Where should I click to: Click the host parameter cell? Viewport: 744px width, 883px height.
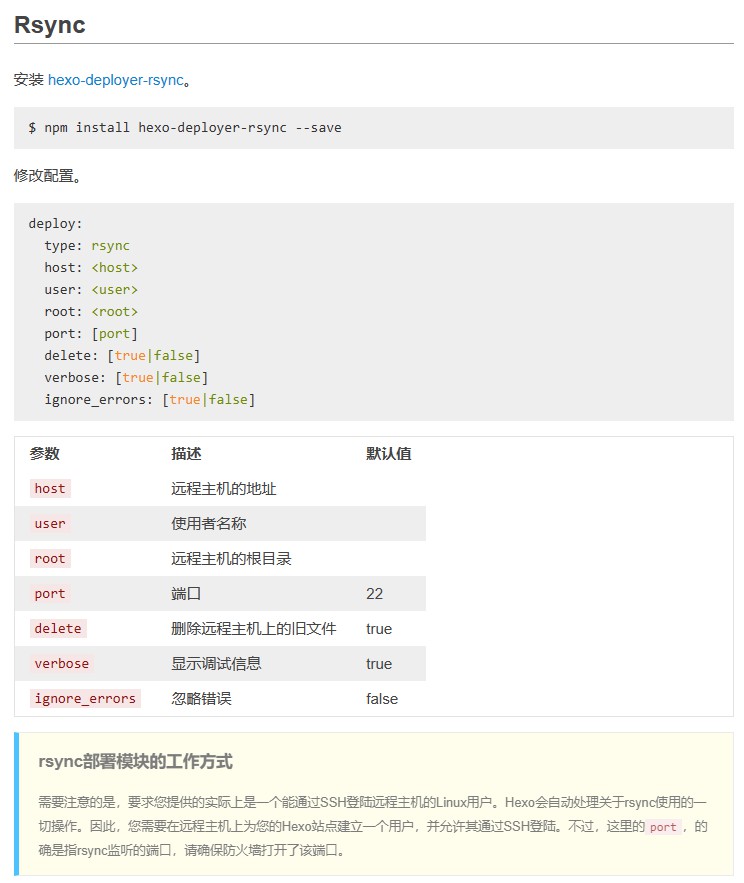point(50,488)
